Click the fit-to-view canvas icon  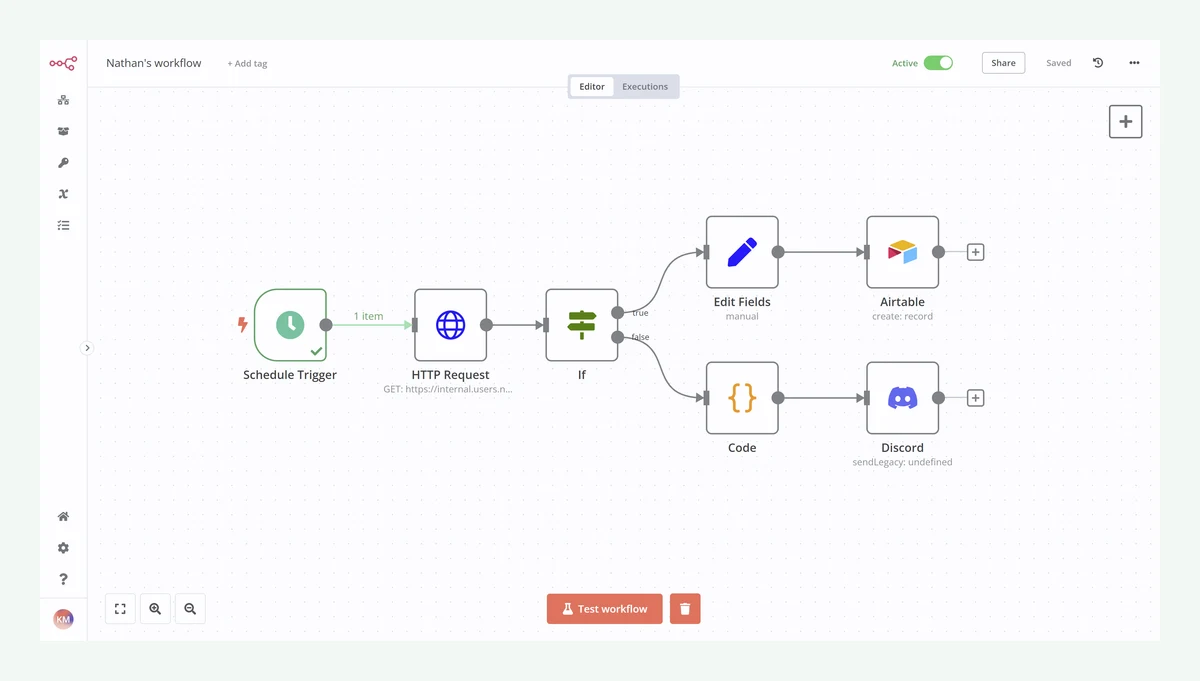[x=120, y=609]
